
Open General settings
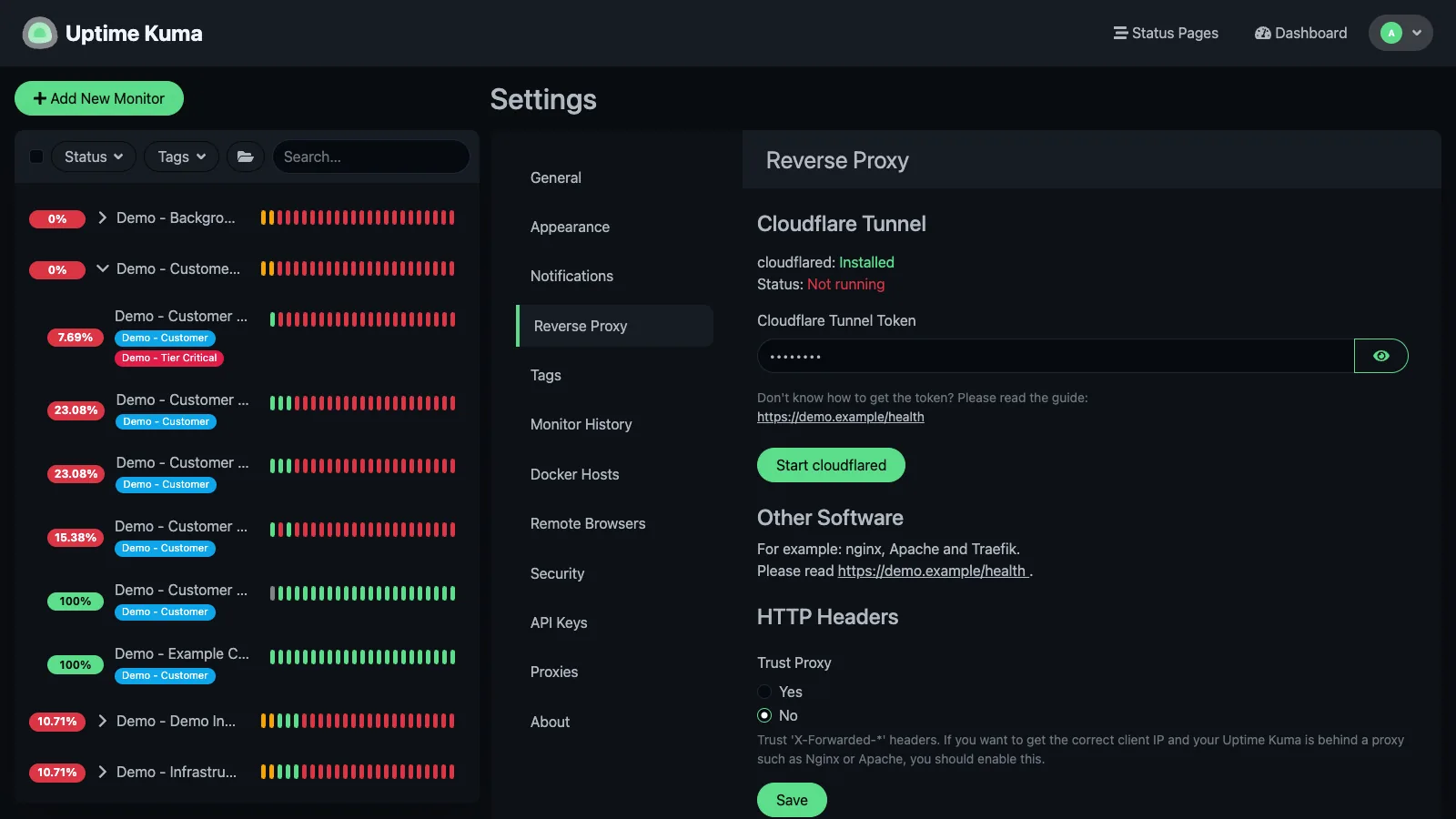pos(614,177)
